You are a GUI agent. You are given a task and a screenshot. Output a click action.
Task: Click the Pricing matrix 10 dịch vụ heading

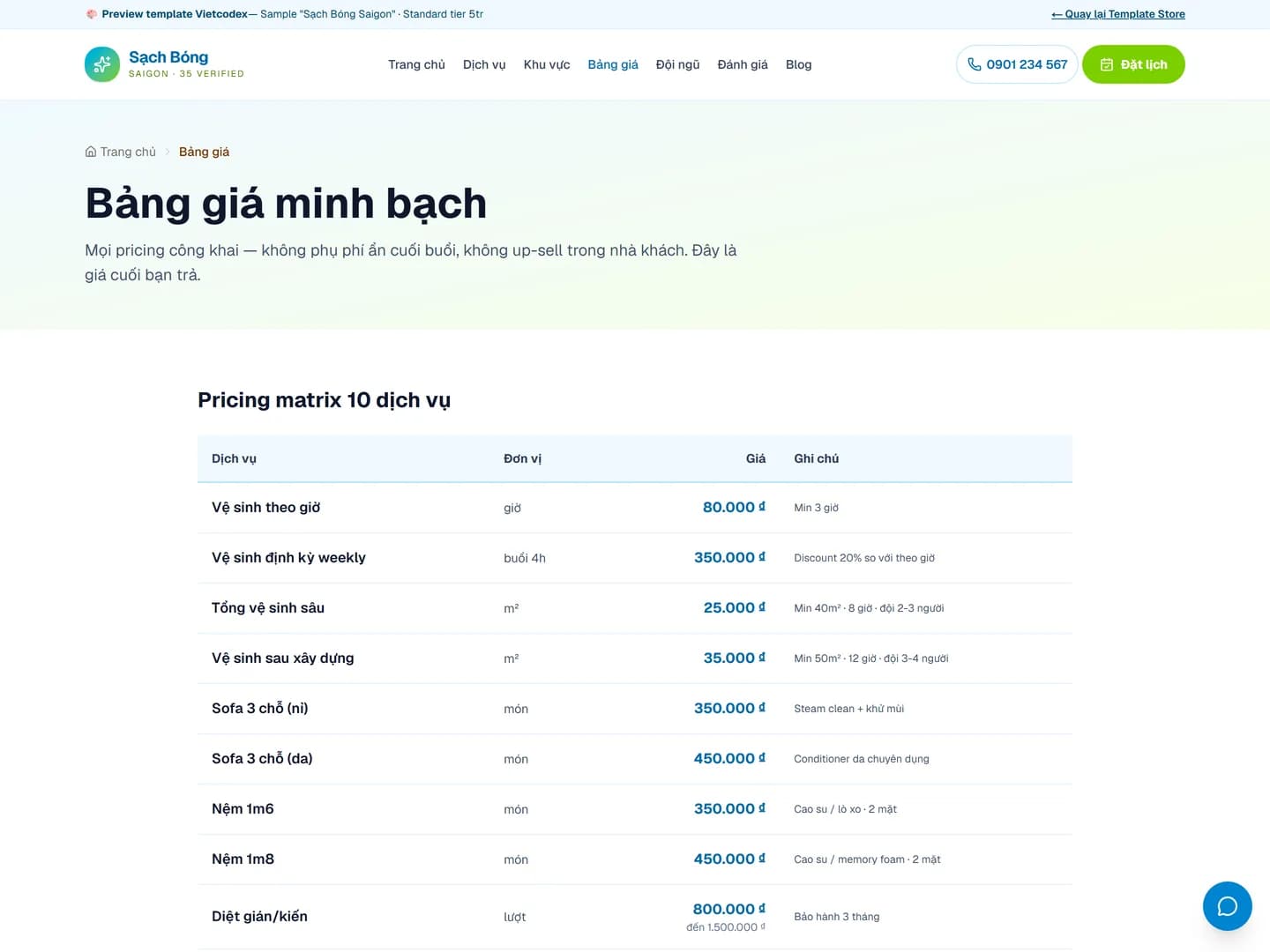(x=324, y=400)
